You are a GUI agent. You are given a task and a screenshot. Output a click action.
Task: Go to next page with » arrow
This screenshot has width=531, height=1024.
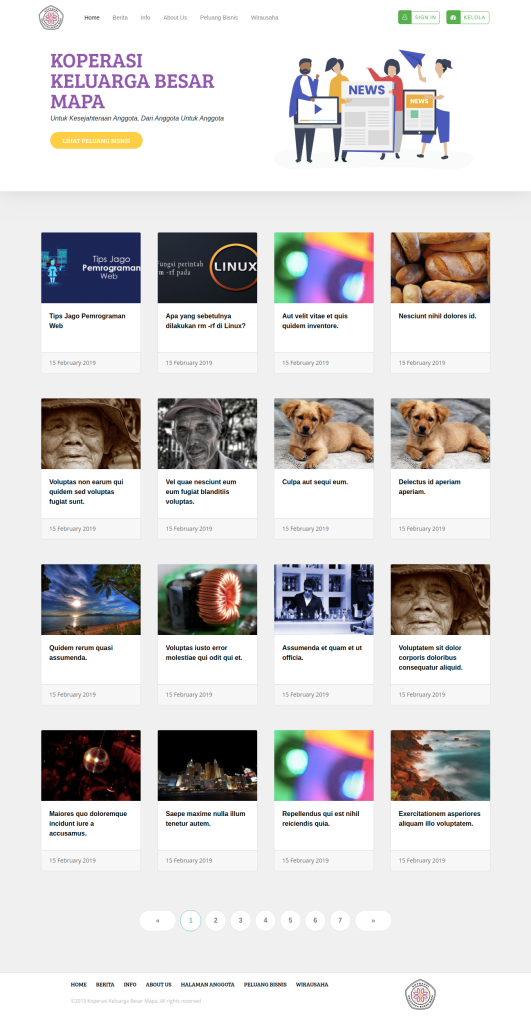(373, 920)
